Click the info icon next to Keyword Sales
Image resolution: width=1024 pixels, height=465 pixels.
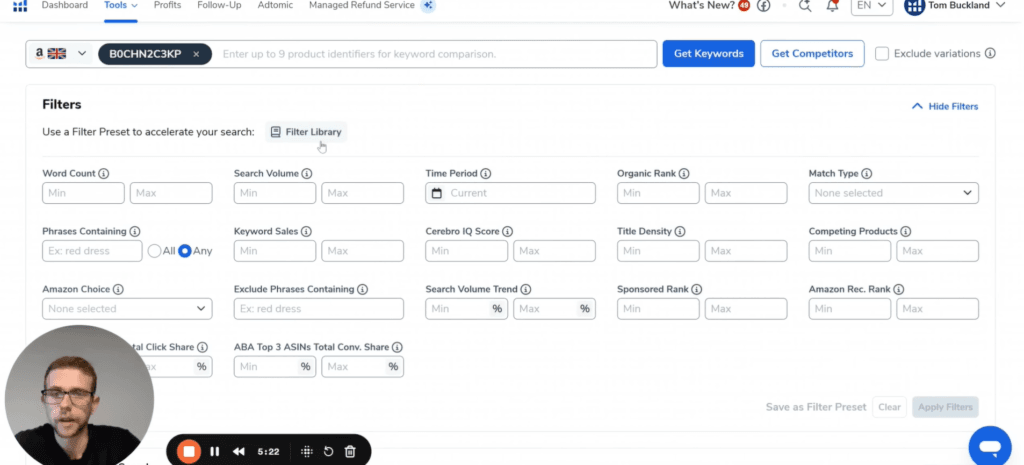(x=306, y=232)
